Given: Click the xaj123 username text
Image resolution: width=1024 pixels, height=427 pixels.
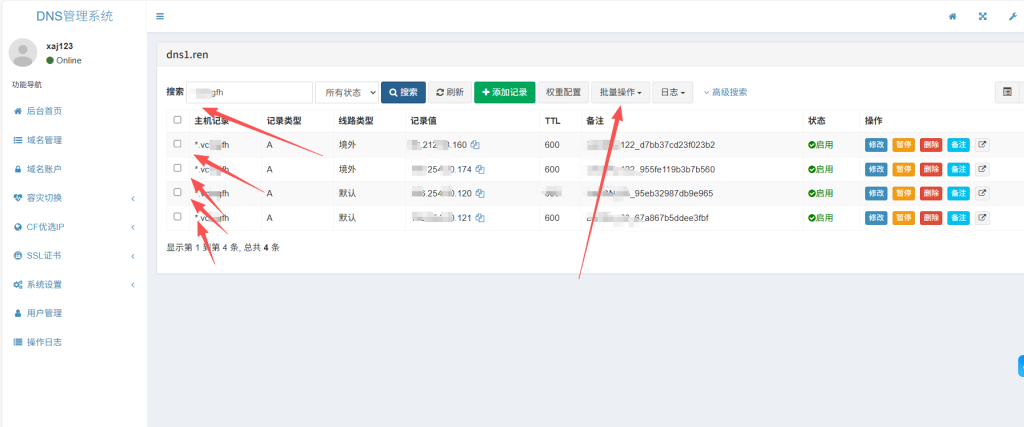Looking at the screenshot, I should (59, 46).
